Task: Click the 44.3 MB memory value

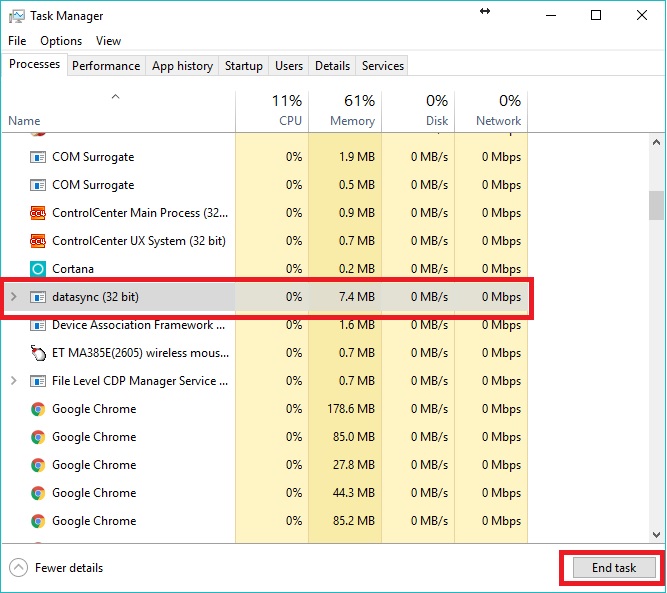Action: [x=353, y=493]
